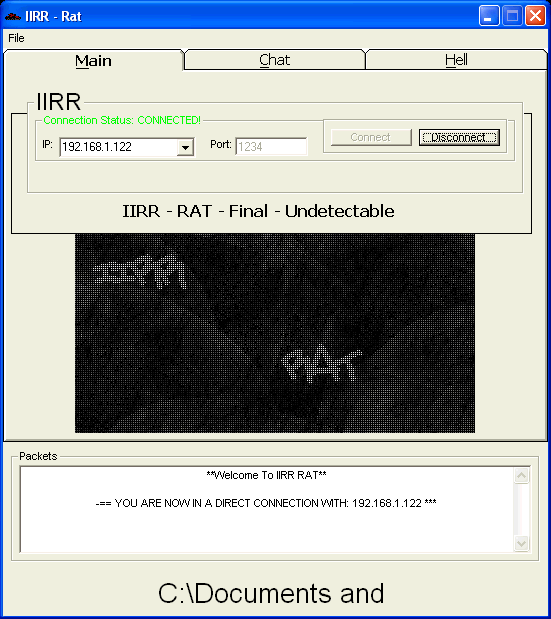Viewport: 551px width, 619px height.
Task: Click the dark RAT splash image
Action: pos(275,333)
